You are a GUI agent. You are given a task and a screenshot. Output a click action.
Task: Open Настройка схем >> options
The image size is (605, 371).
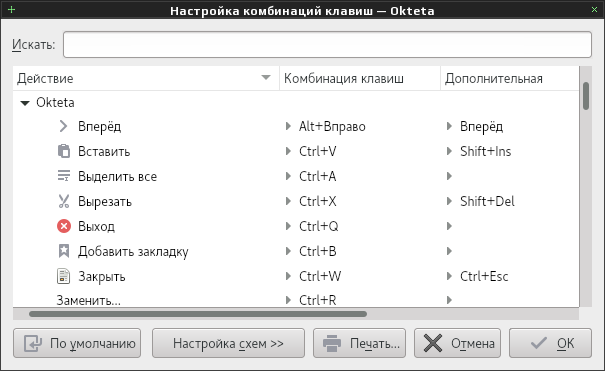228,343
